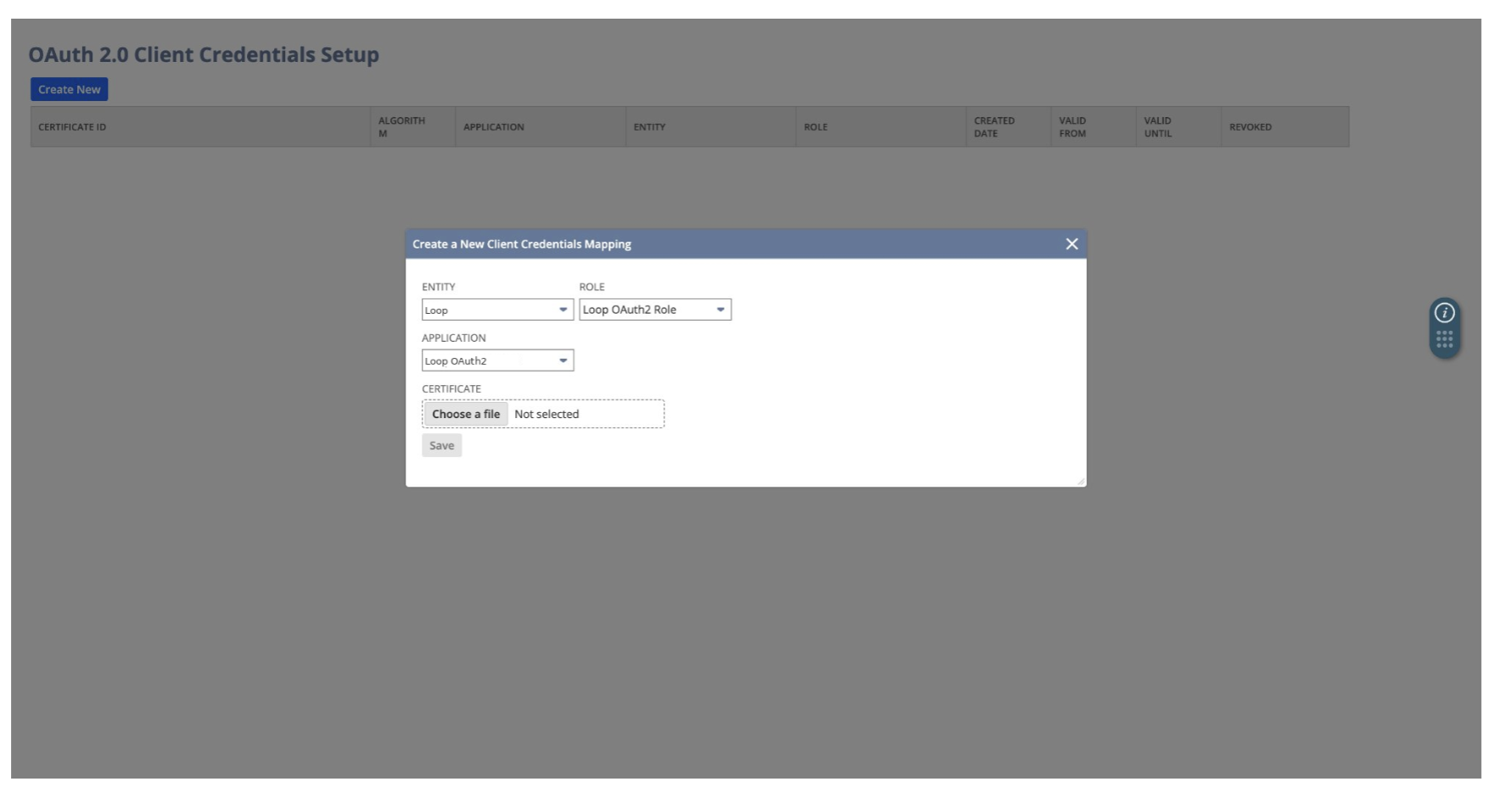
Task: Select the Valid From column header
Action: click(x=1072, y=127)
